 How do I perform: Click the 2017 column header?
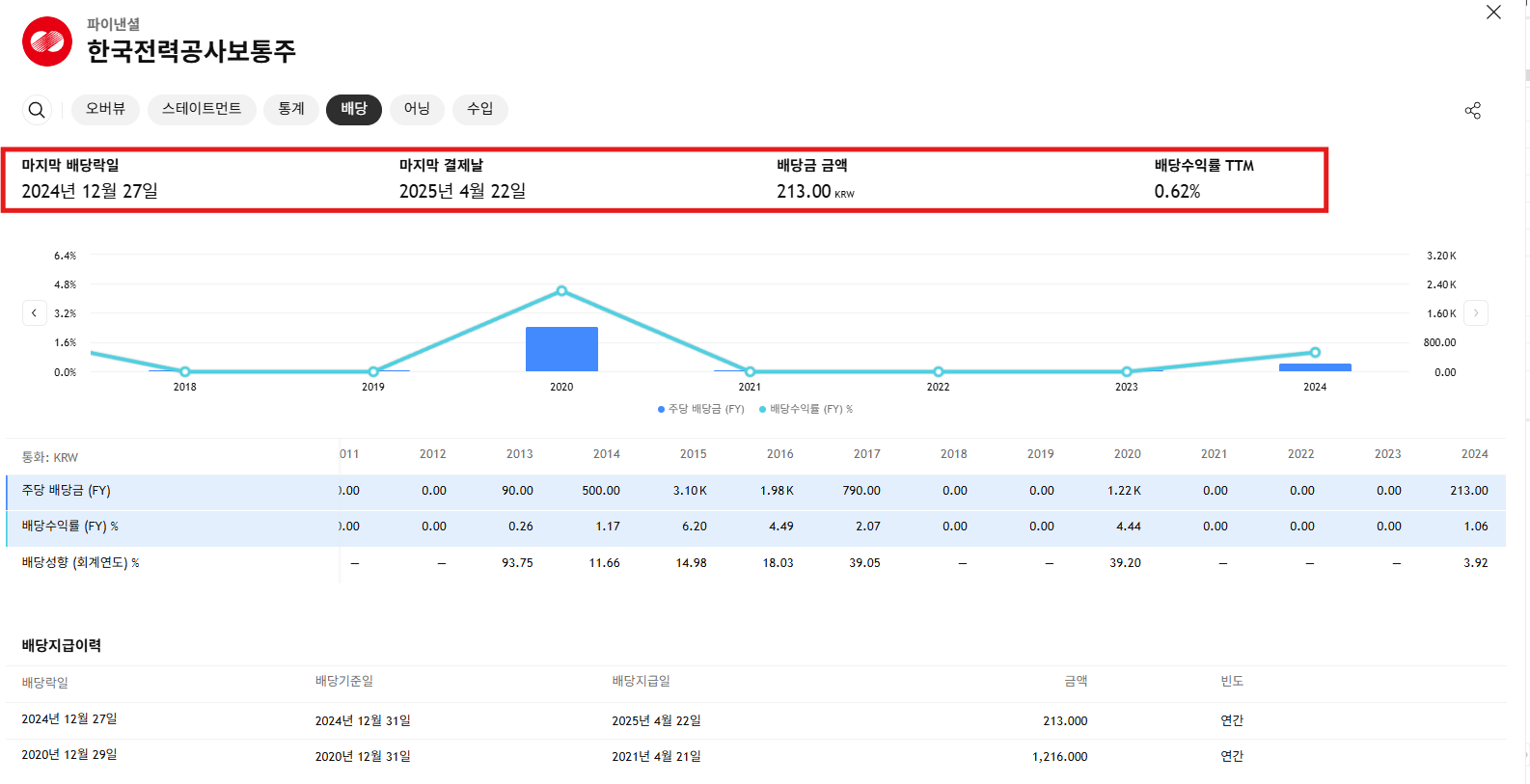(867, 454)
